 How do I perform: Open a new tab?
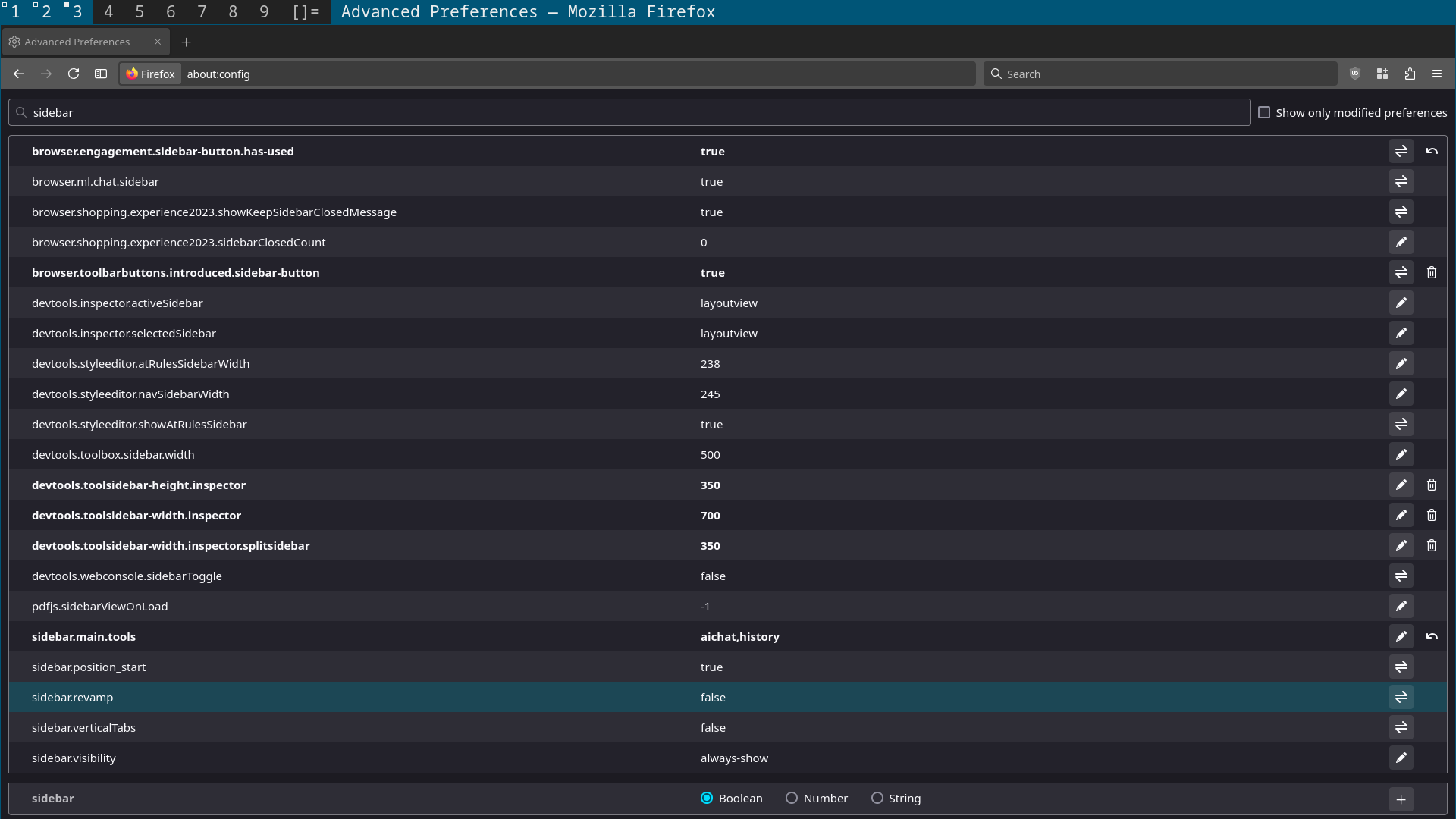click(187, 42)
